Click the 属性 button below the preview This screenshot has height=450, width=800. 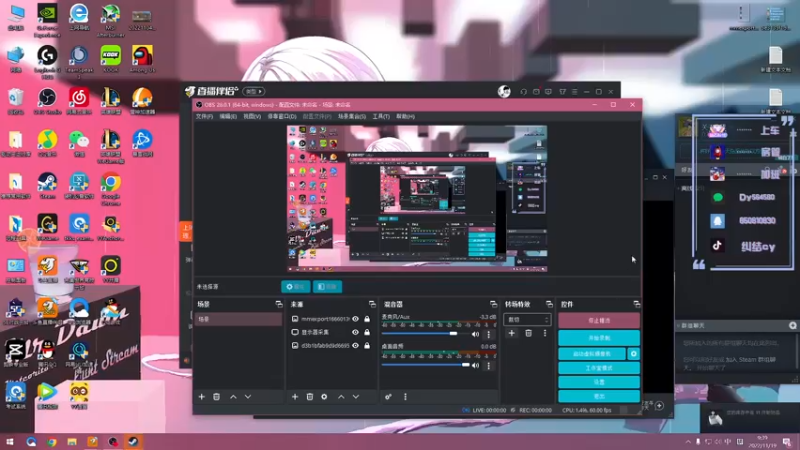[x=295, y=287]
